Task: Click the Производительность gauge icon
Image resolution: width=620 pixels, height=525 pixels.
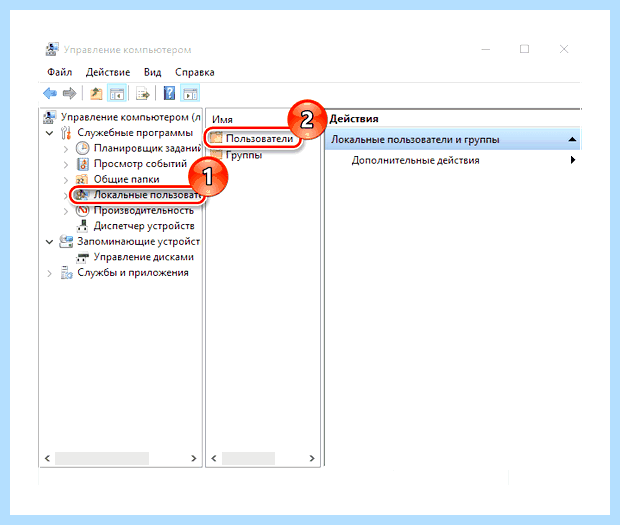Action: coord(82,210)
